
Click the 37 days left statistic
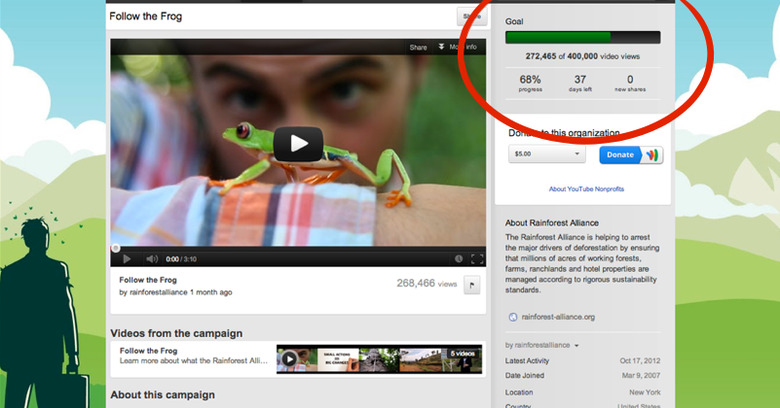coord(580,83)
